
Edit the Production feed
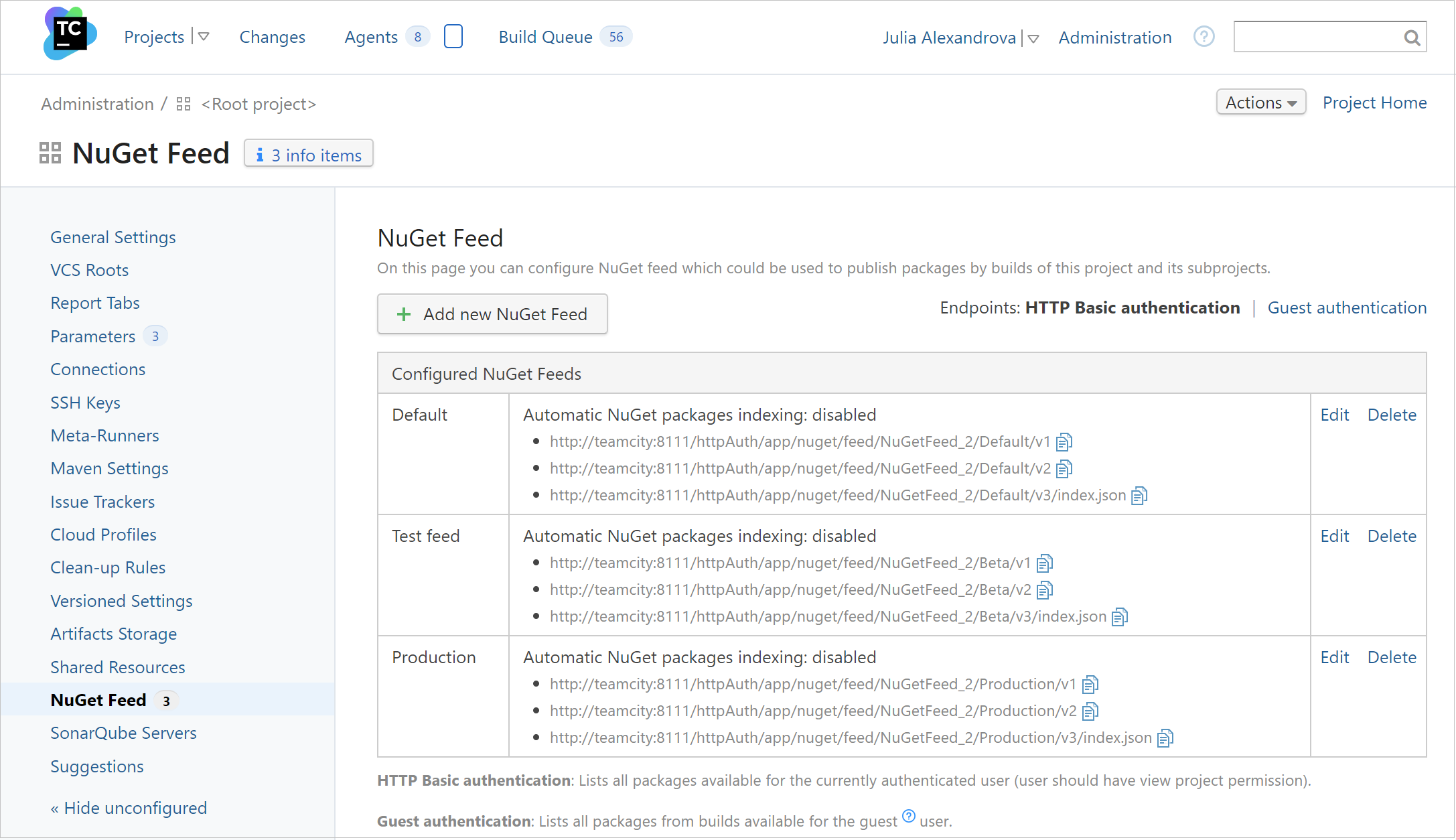click(1335, 657)
